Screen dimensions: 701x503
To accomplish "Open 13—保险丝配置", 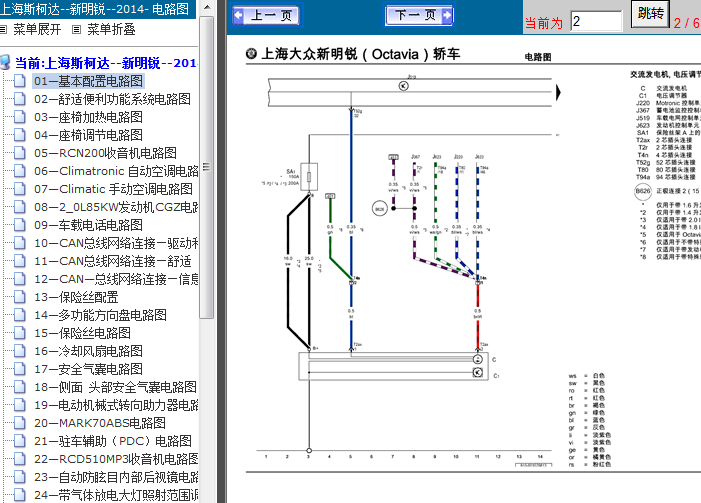I will (x=76, y=297).
